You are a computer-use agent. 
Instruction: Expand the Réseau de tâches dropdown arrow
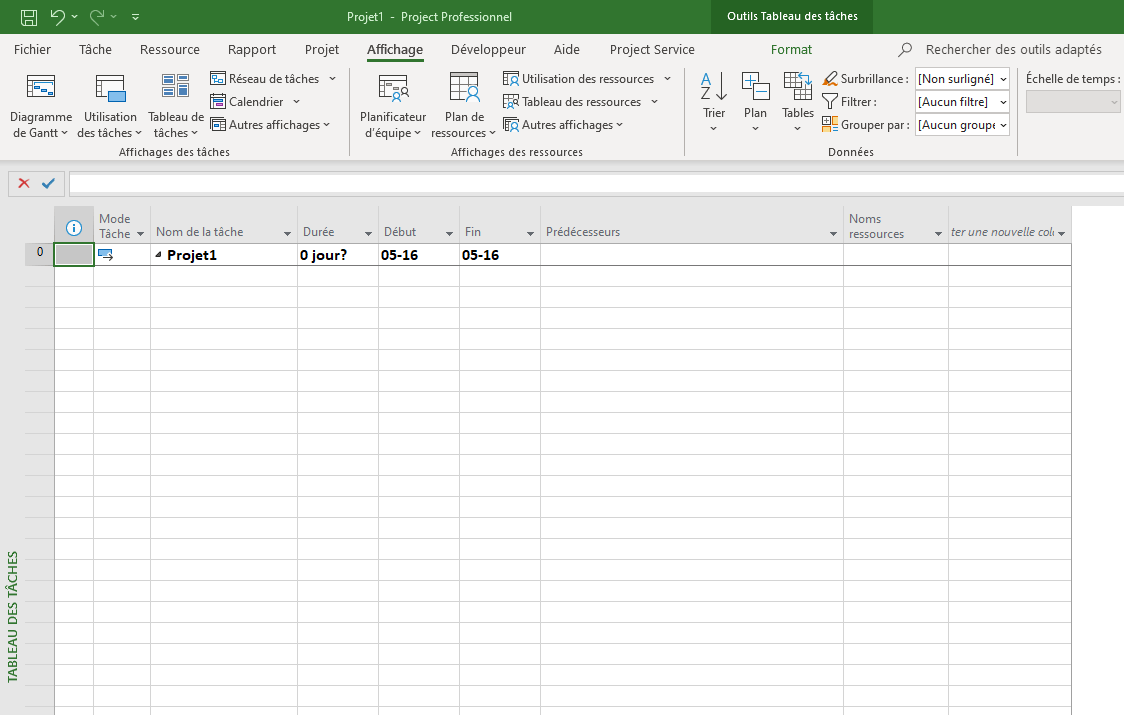333,79
